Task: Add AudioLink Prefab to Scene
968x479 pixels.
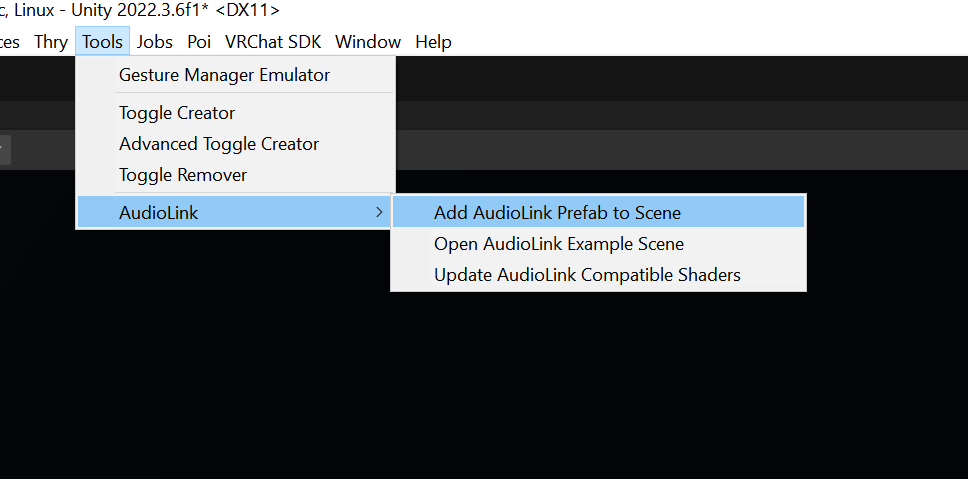Action: (x=557, y=213)
